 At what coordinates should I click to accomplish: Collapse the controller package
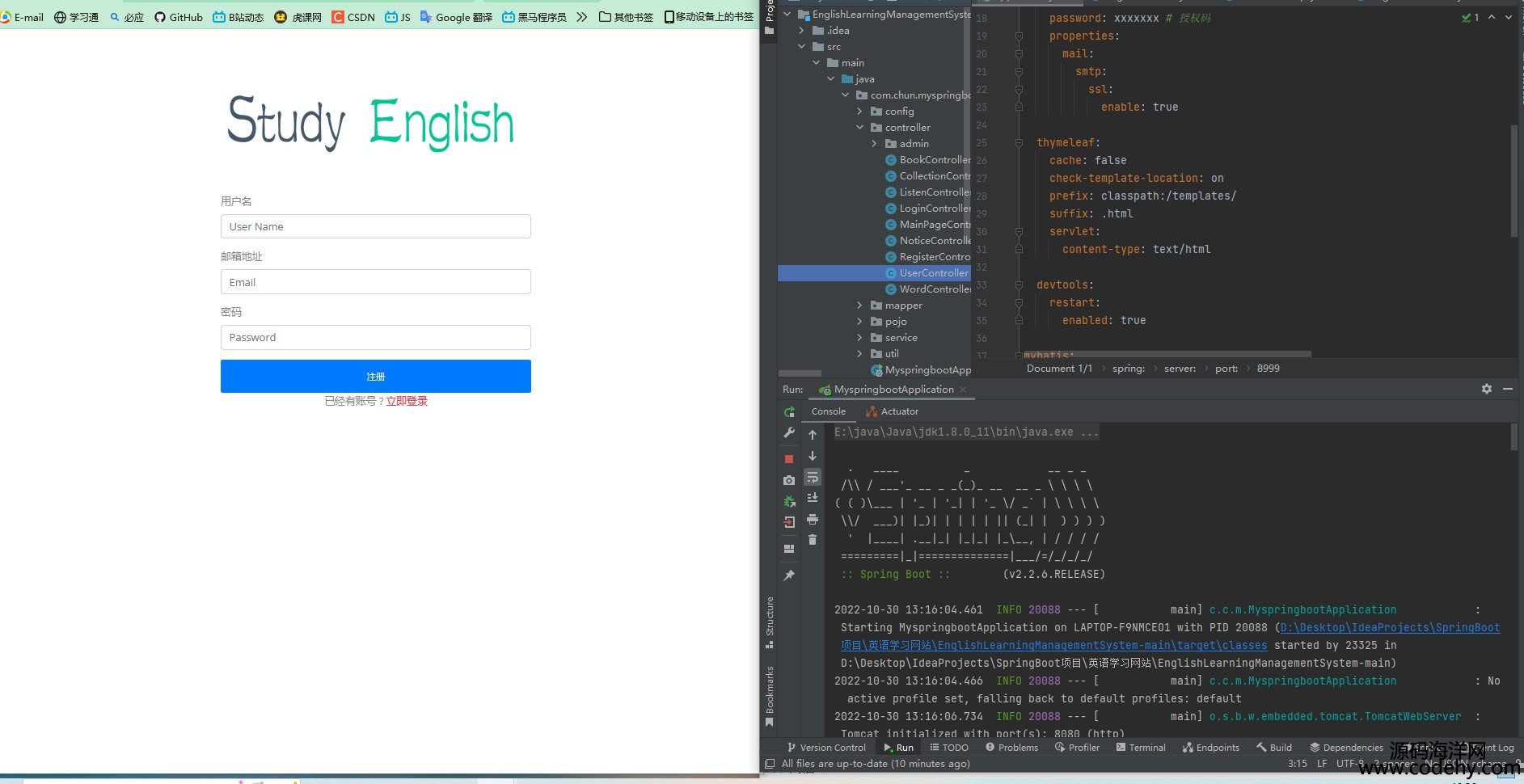coord(859,128)
